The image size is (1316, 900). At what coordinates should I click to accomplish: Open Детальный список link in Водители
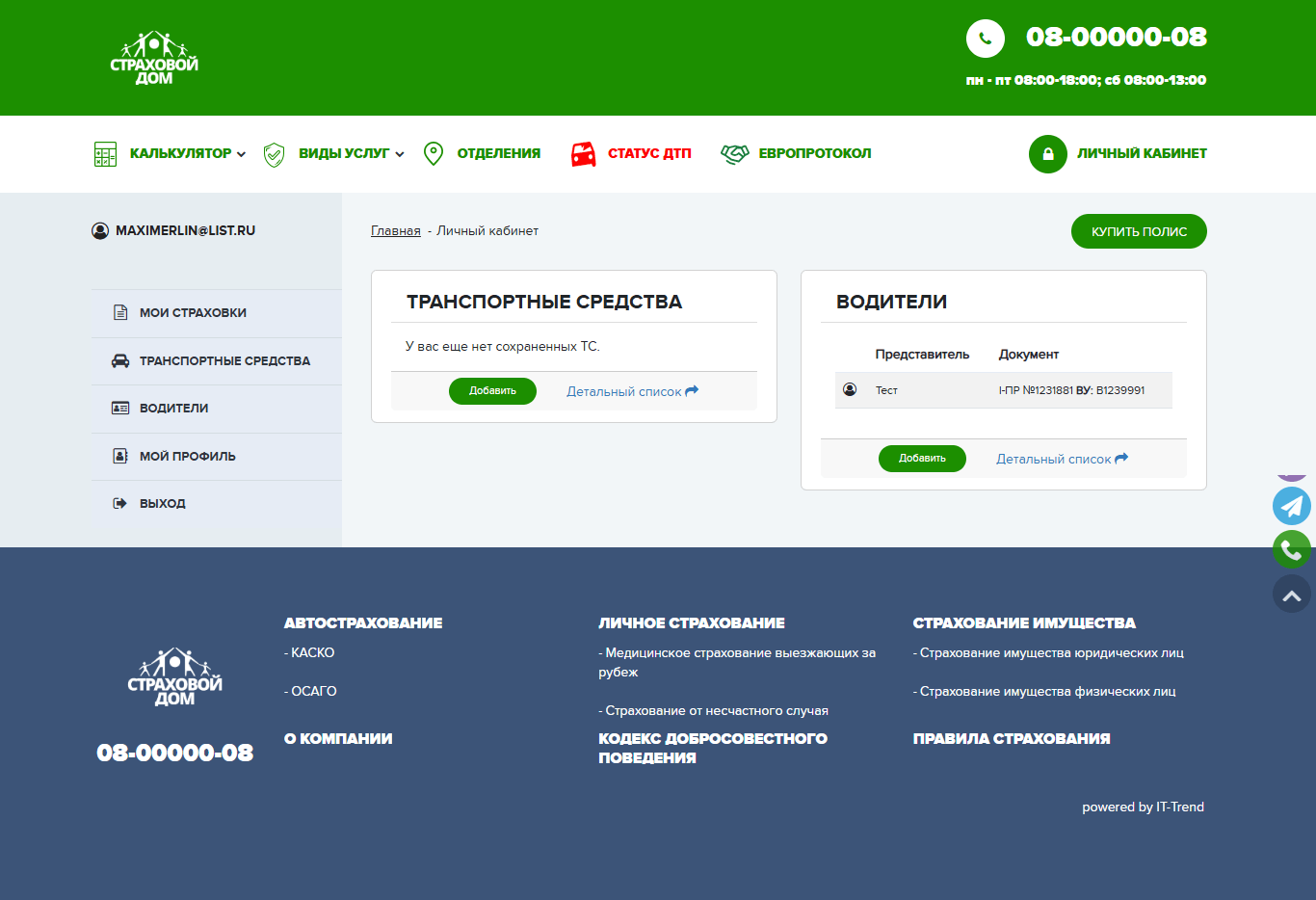point(1062,460)
